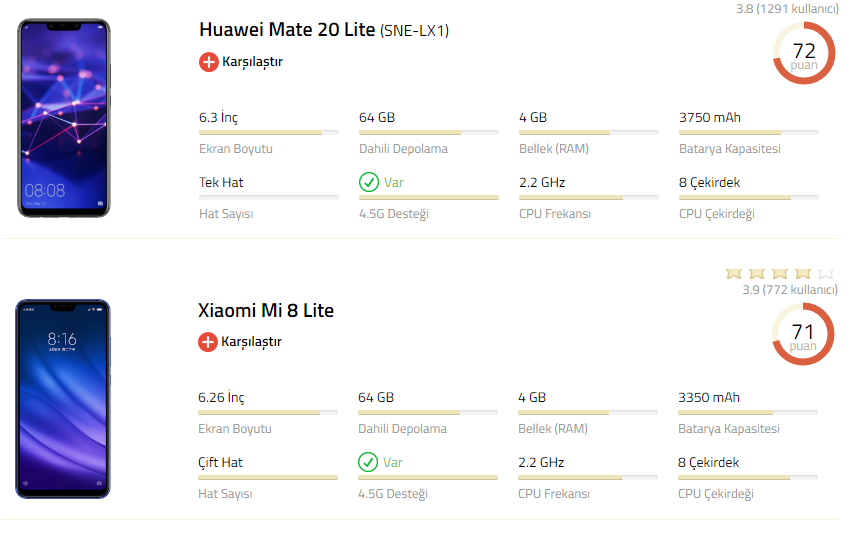The image size is (859, 536).
Task: Click the star rating for Xiaomi Mi 8 Lite
Action: pos(779,273)
